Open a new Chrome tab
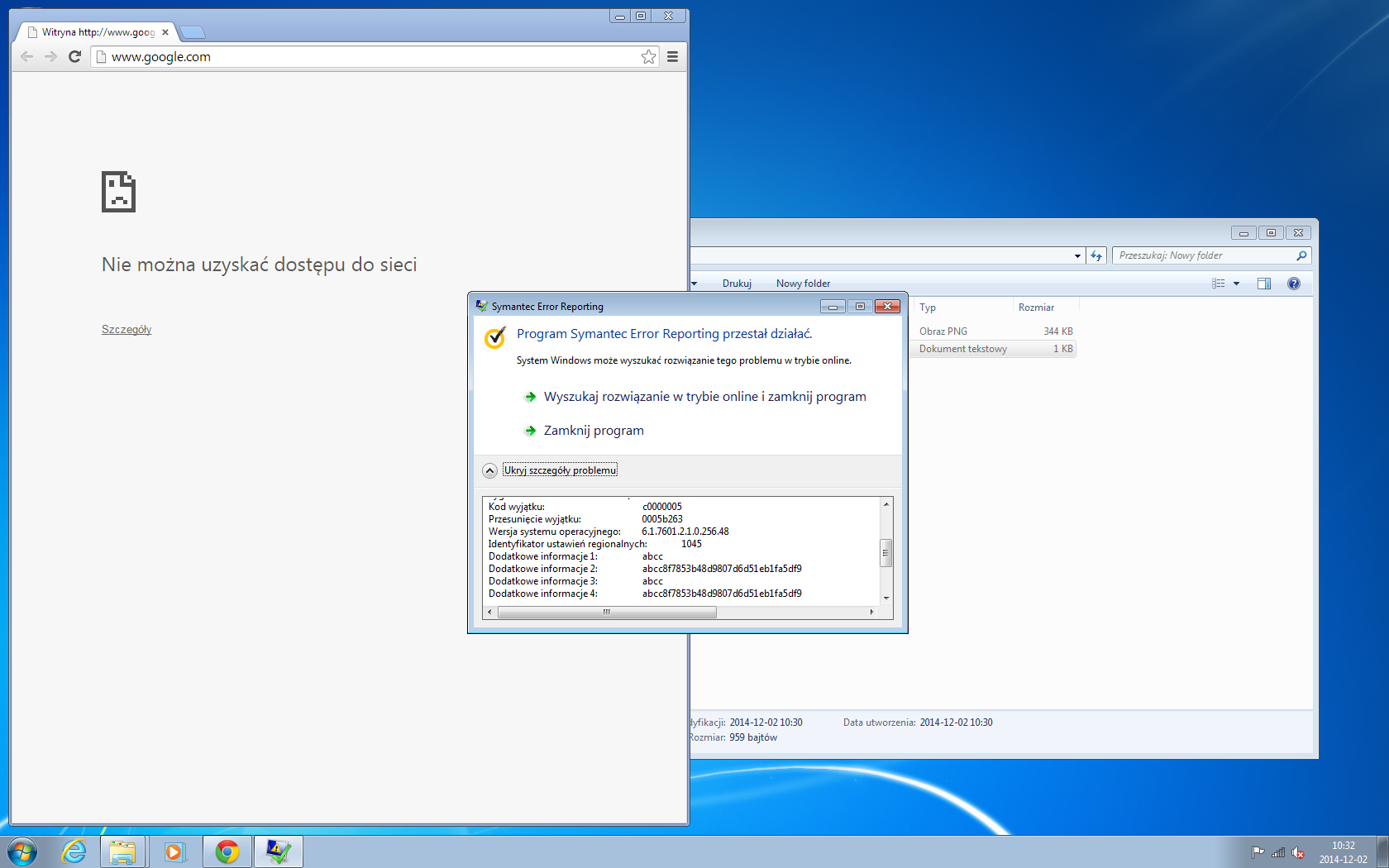 [193, 32]
